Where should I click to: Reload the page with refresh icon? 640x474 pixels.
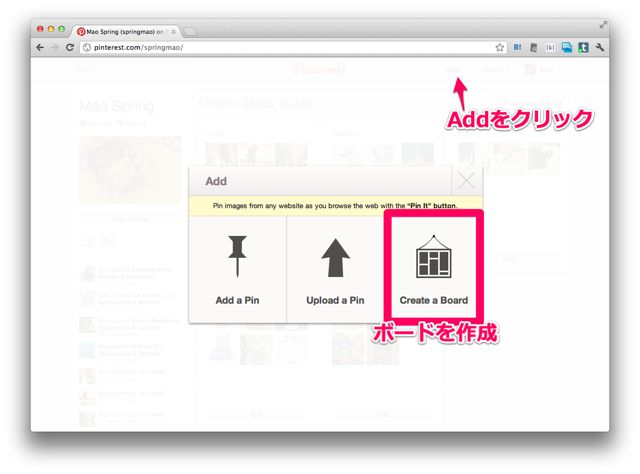[x=70, y=47]
